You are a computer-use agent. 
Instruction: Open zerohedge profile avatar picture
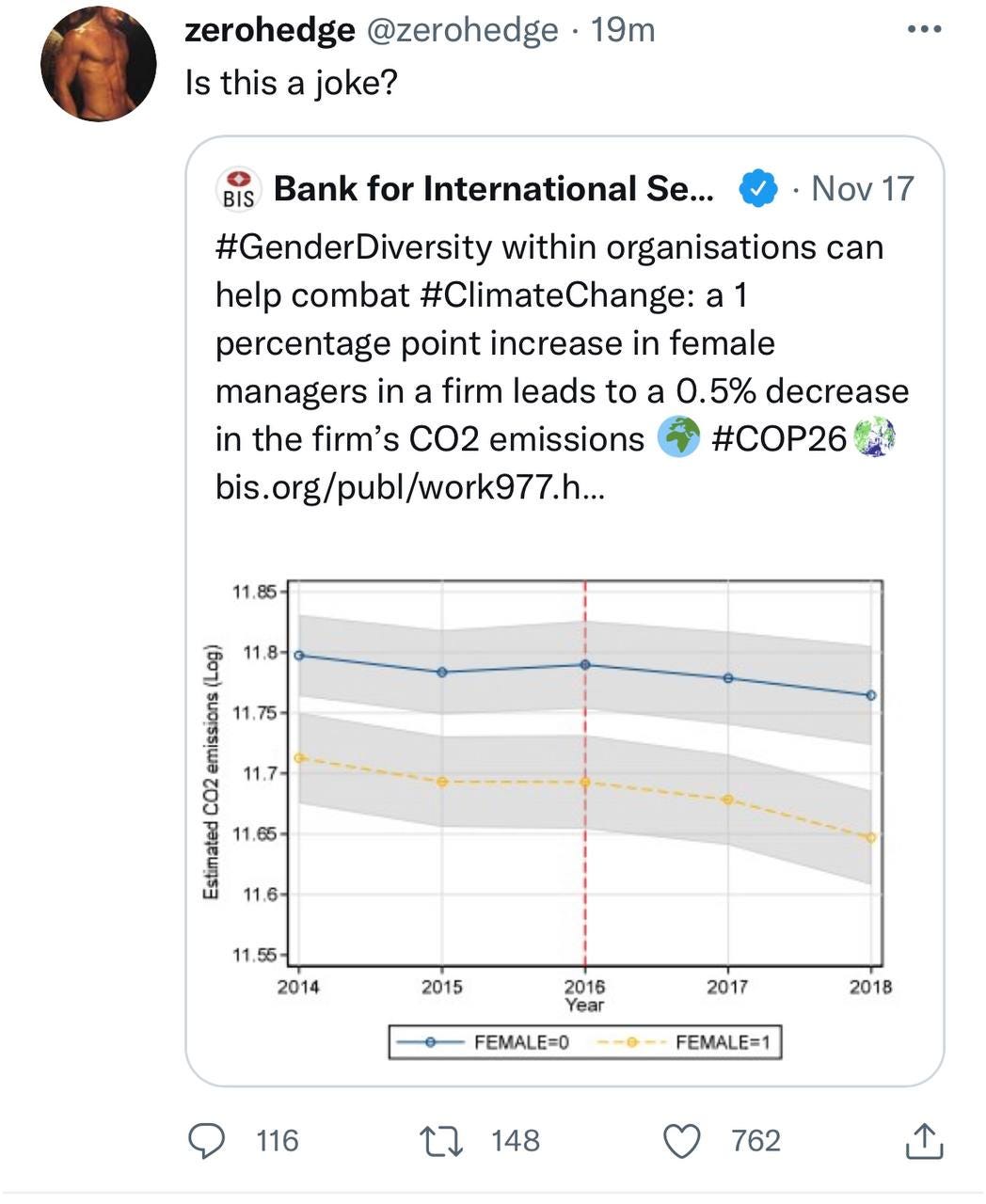(98, 64)
